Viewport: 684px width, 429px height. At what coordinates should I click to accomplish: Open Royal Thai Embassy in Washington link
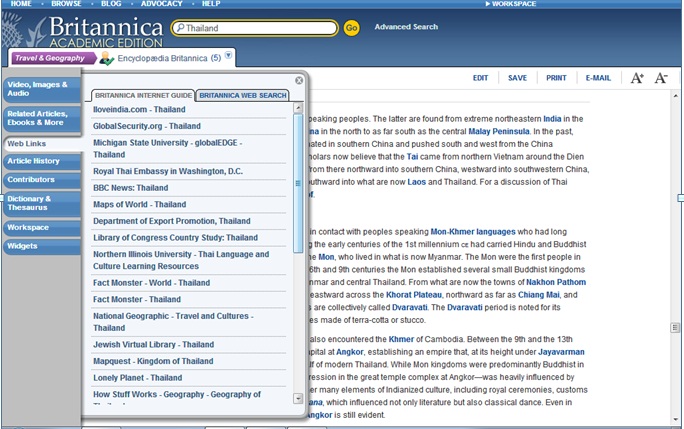(x=168, y=172)
